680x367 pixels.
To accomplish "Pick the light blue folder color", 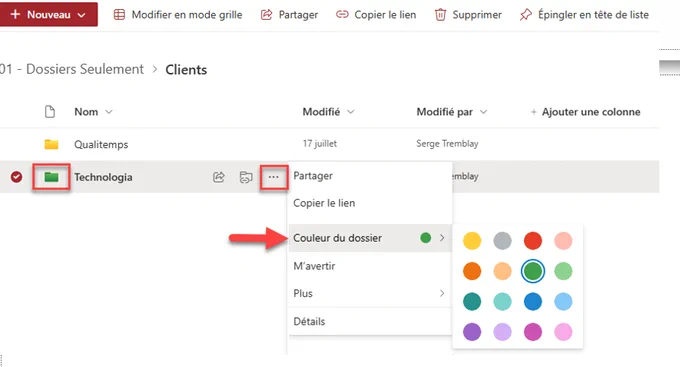I will 563,301.
